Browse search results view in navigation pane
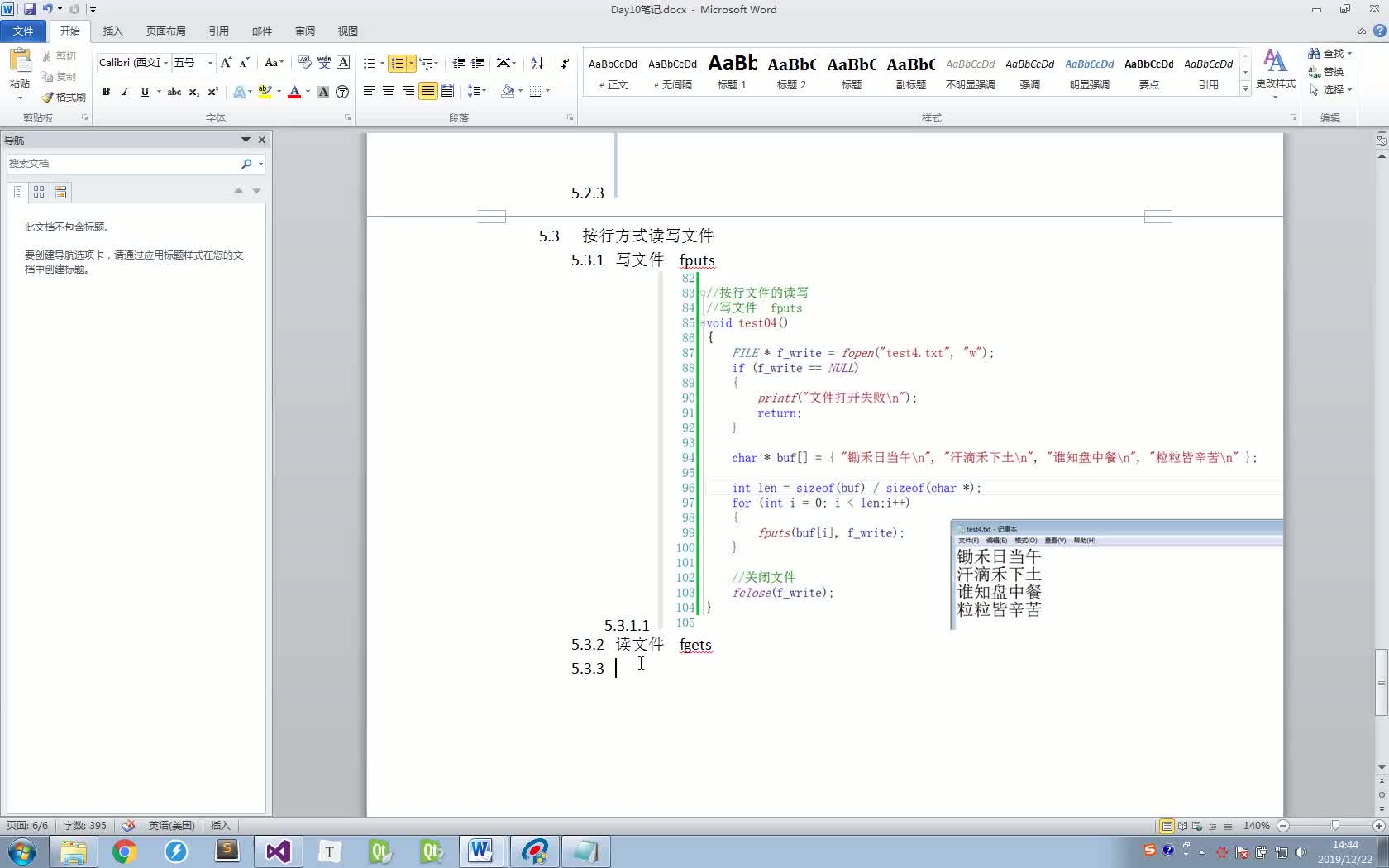 tap(60, 192)
